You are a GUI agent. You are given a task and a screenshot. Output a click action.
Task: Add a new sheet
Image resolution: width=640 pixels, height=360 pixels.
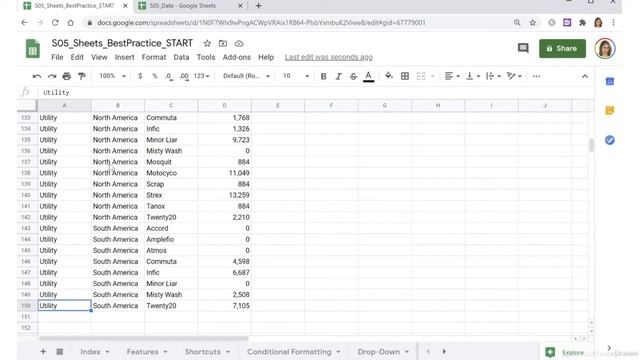[43, 351]
